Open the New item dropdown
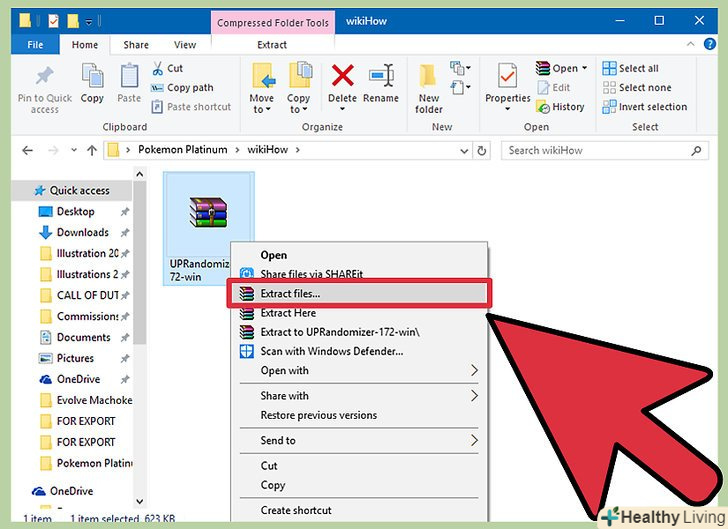Viewport: 728px width, 529px height. click(460, 68)
